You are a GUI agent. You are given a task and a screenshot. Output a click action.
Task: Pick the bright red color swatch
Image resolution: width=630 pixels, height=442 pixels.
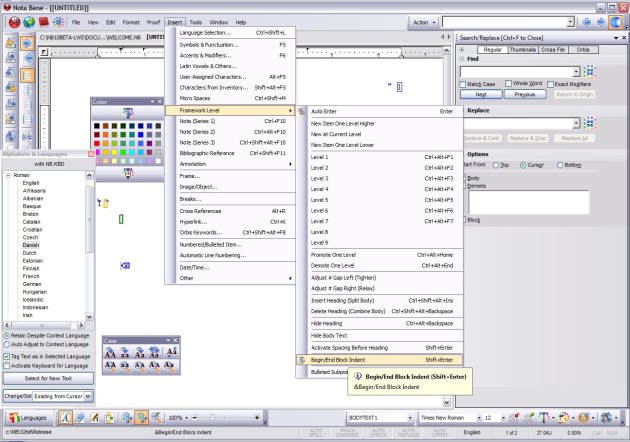(97, 143)
